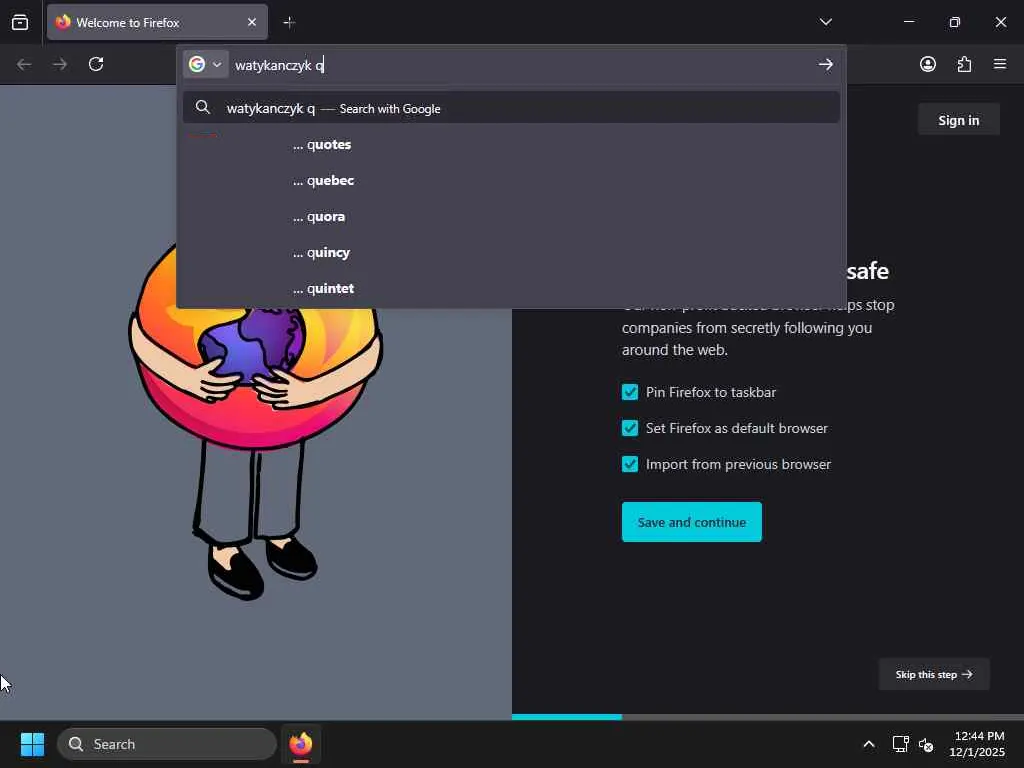Viewport: 1024px width, 768px height.
Task: Open the muted volume tray icon
Action: (925, 744)
